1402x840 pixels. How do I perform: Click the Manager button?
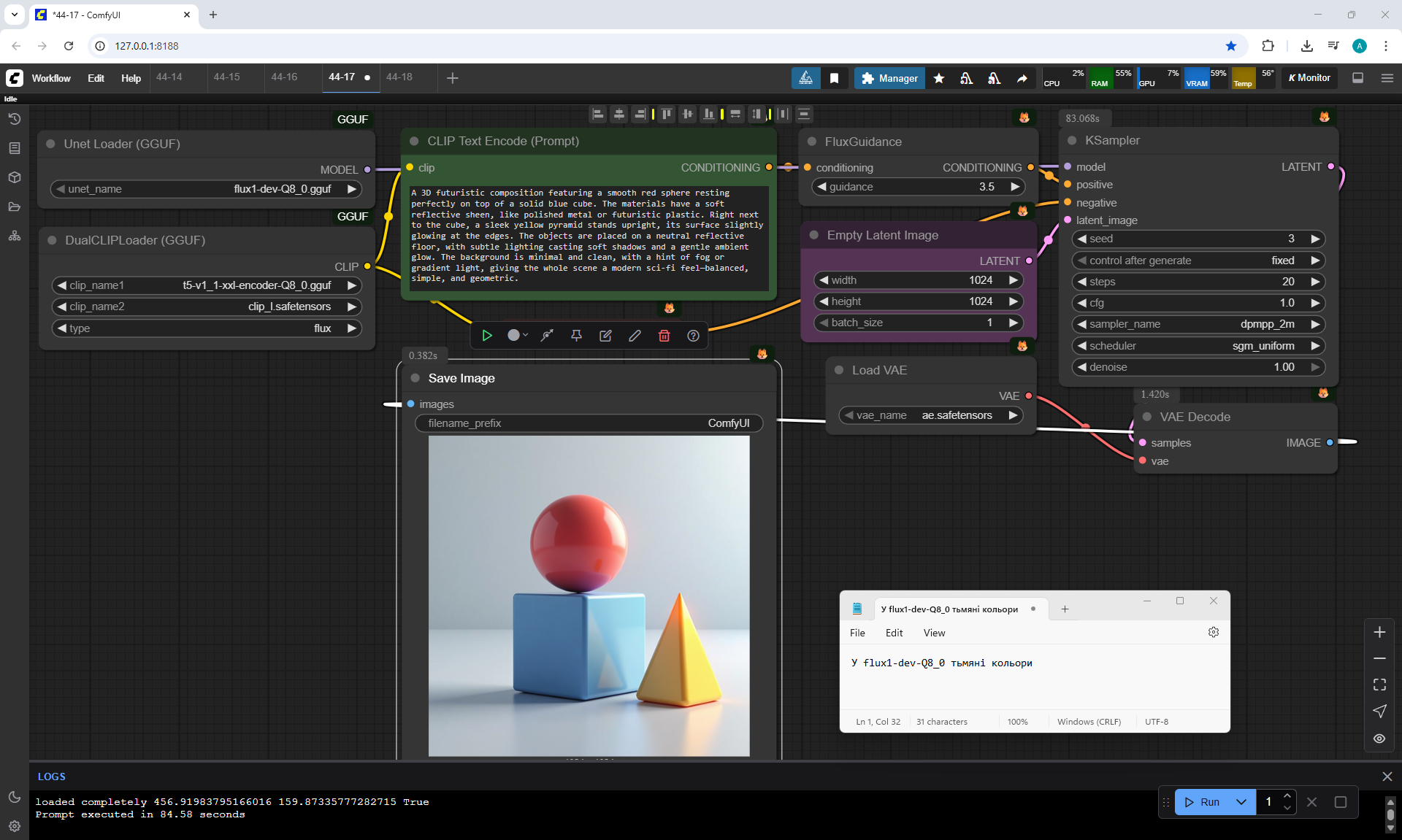889,78
